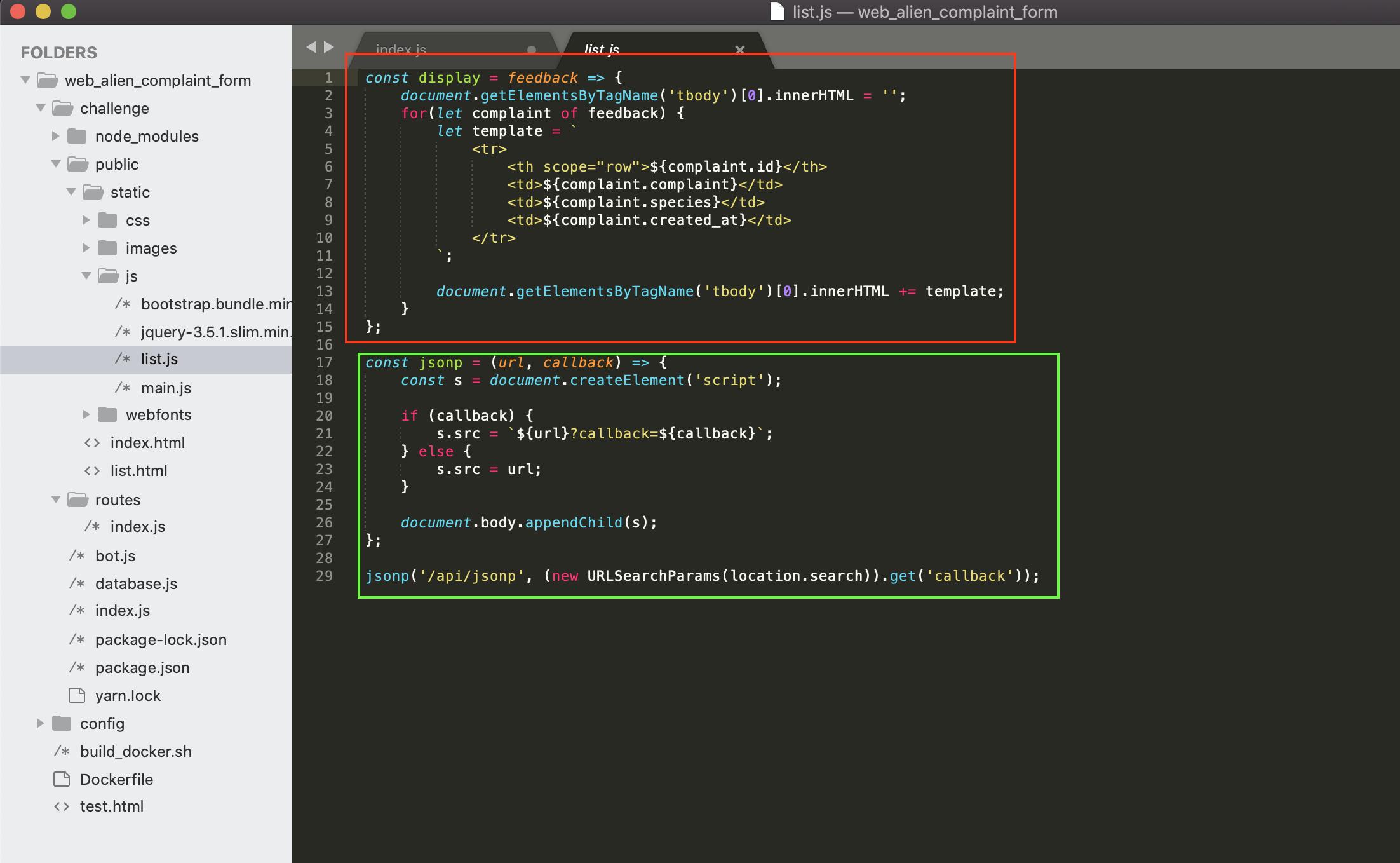
Task: Click the bot.js code file icon
Action: tap(77, 555)
